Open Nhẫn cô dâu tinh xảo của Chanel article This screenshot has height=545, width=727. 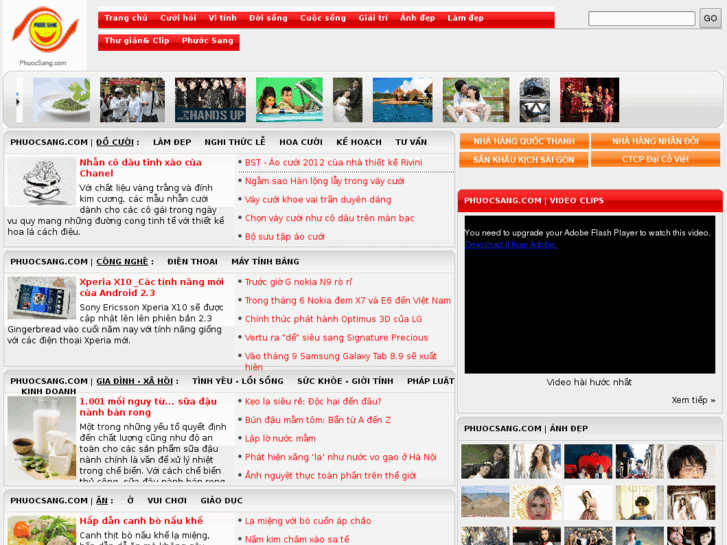click(x=140, y=168)
